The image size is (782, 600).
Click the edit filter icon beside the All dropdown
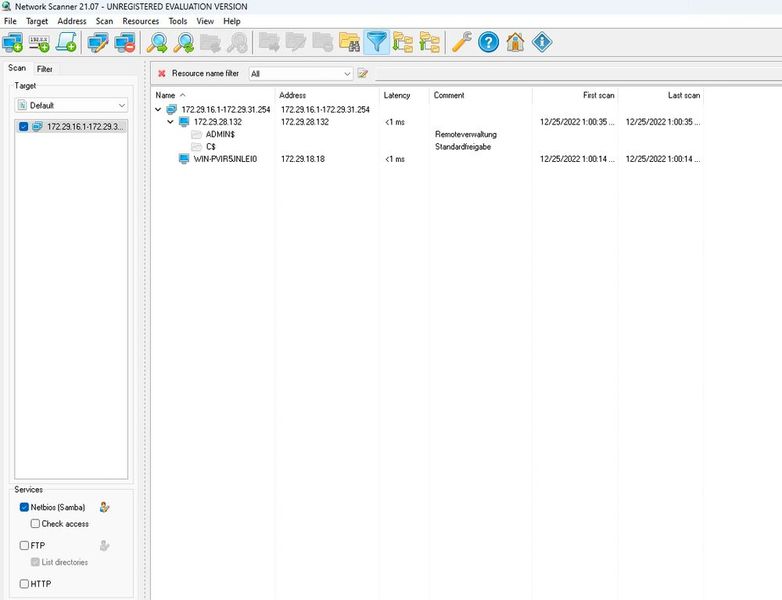pos(363,74)
